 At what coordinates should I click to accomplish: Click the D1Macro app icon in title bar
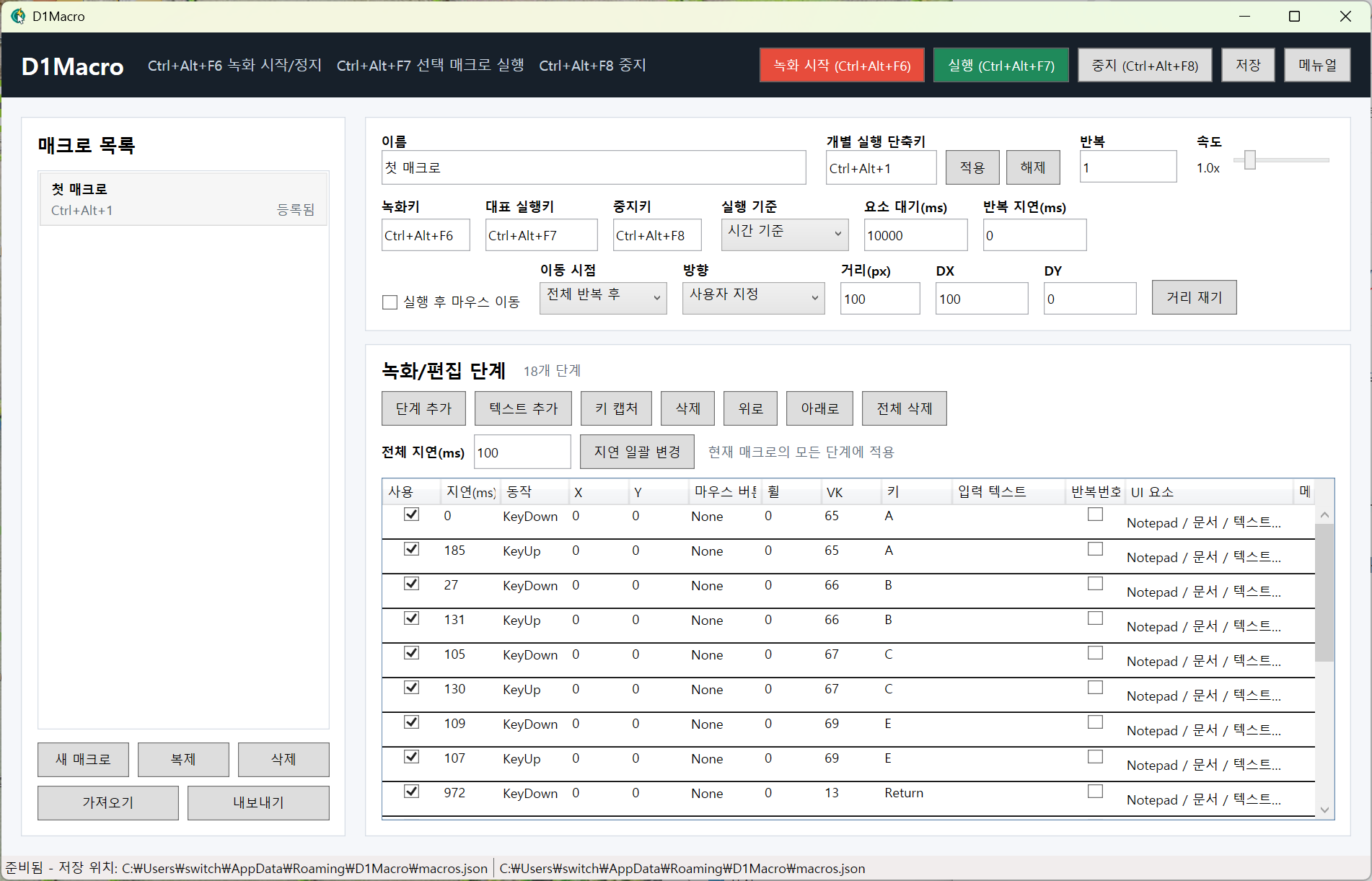(17, 16)
